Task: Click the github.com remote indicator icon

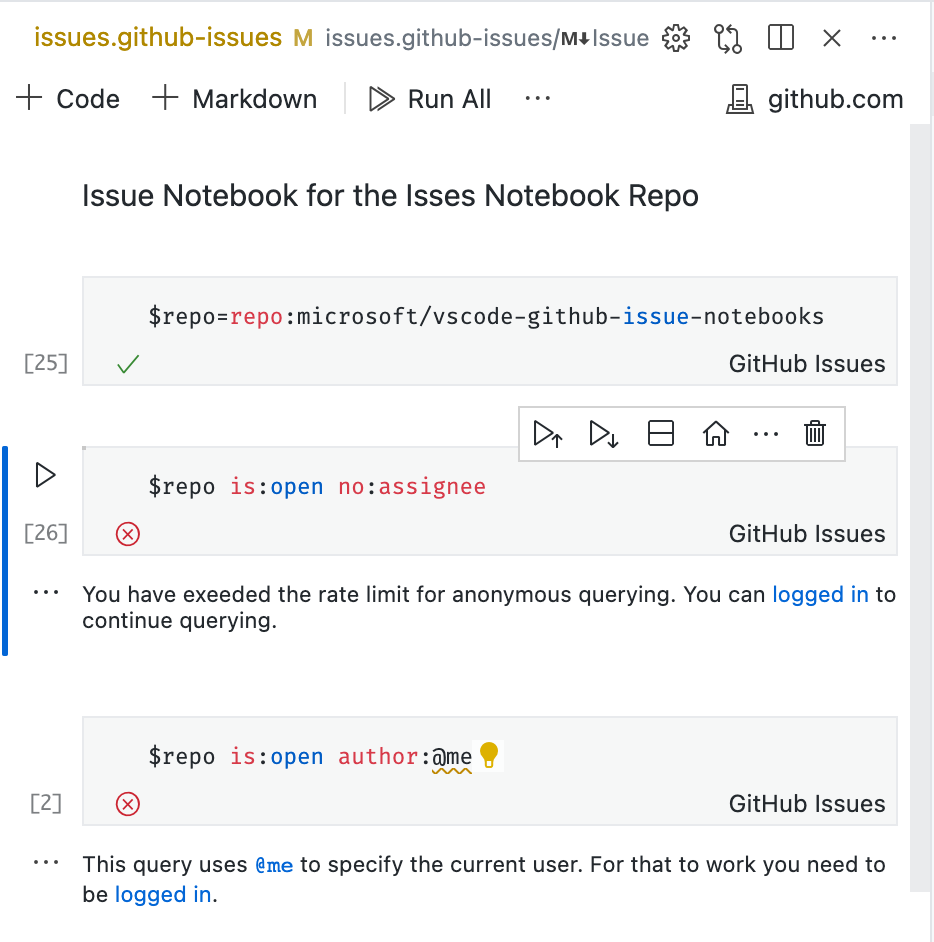Action: tap(739, 99)
